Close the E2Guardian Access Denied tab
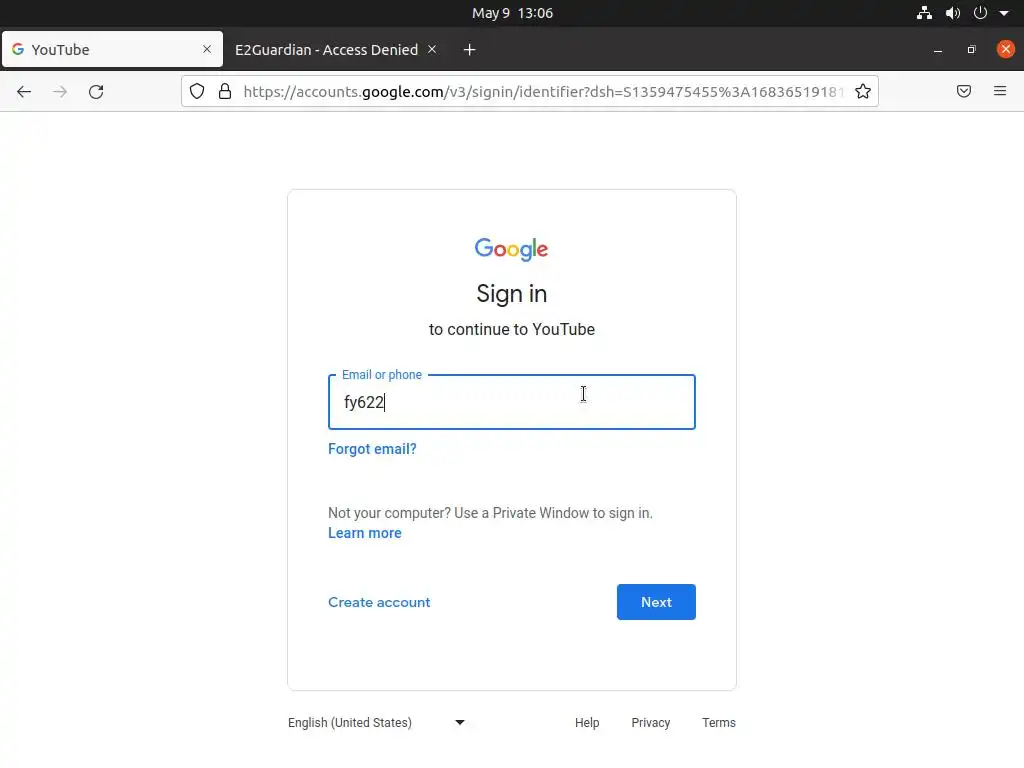The height and width of the screenshot is (768, 1024). [x=432, y=49]
